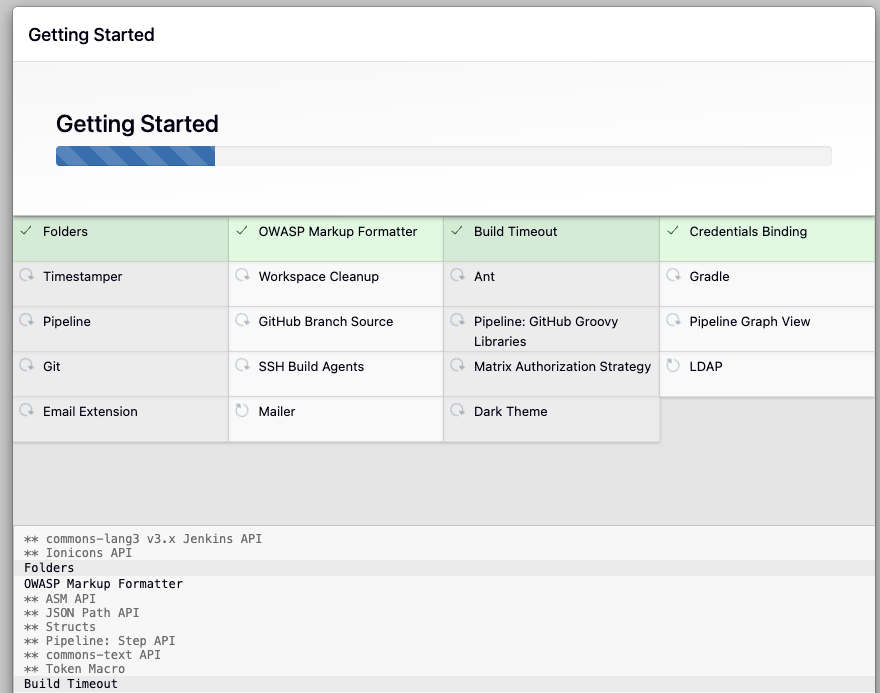The height and width of the screenshot is (693, 880).
Task: Click the pending icon next to Workspace Cleanup
Action: [x=242, y=275]
